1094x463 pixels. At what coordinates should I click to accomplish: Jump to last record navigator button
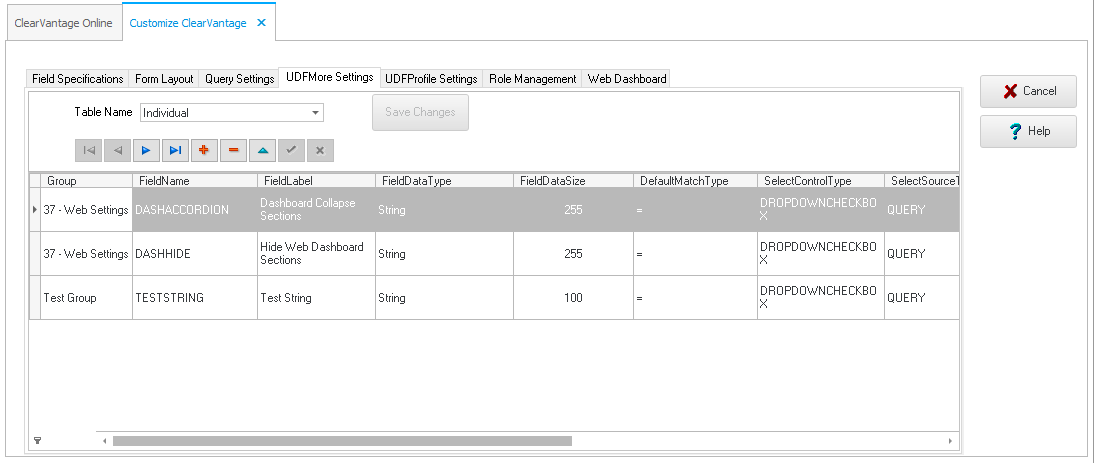click(x=175, y=150)
